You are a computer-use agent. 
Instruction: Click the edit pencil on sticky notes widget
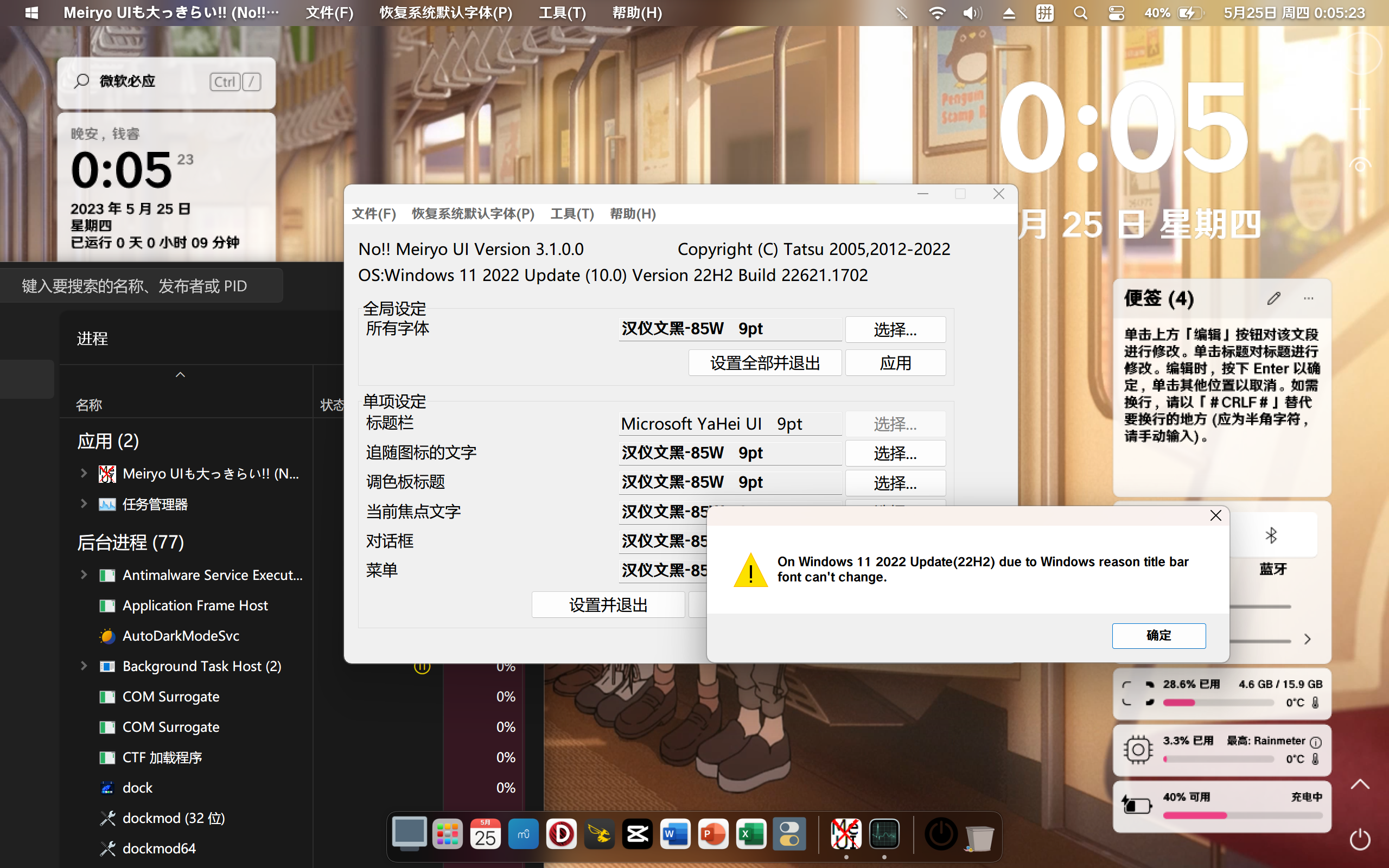pos(1273,298)
